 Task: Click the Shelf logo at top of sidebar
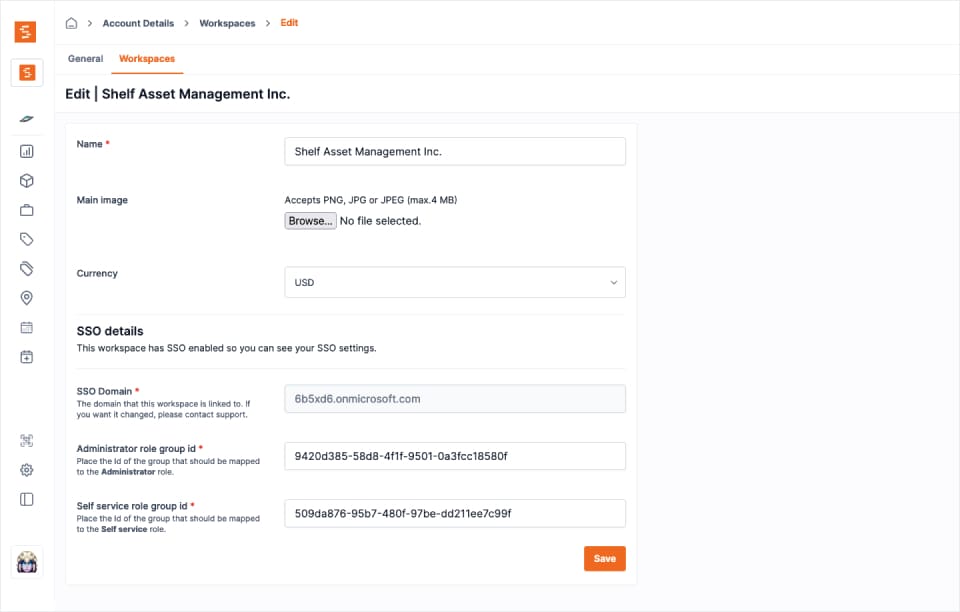tap(25, 32)
